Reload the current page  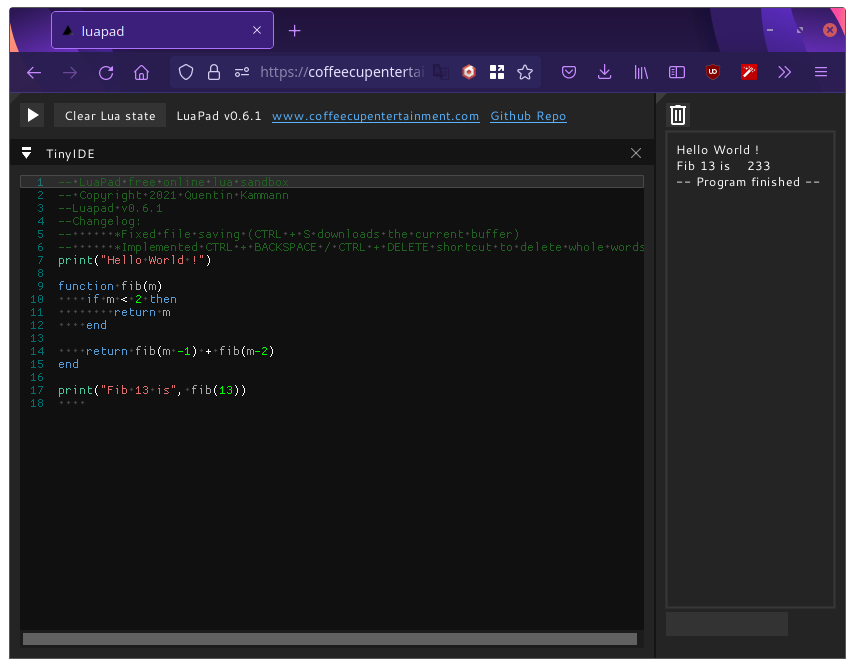106,73
